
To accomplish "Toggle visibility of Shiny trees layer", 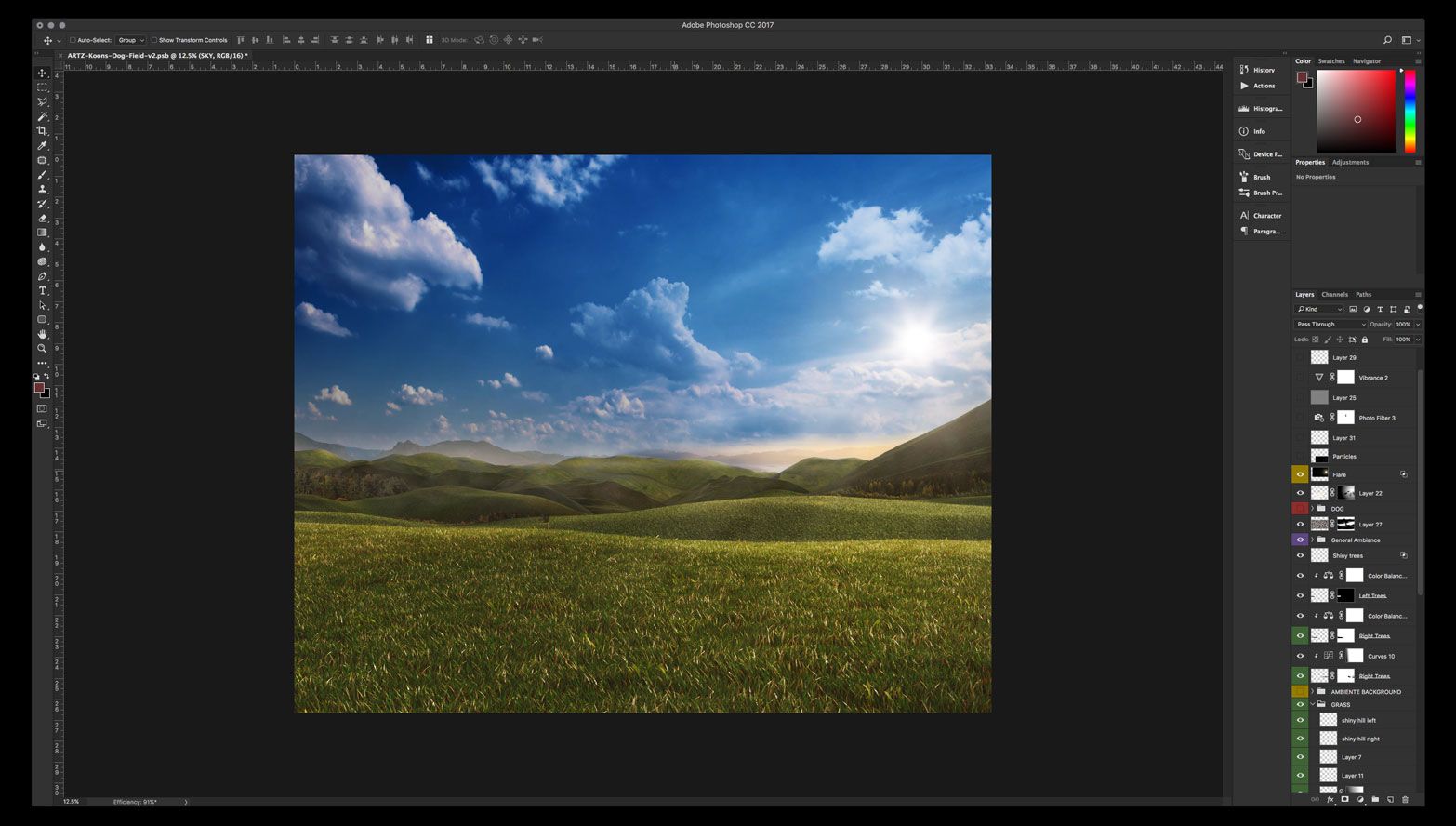I will coord(1300,555).
